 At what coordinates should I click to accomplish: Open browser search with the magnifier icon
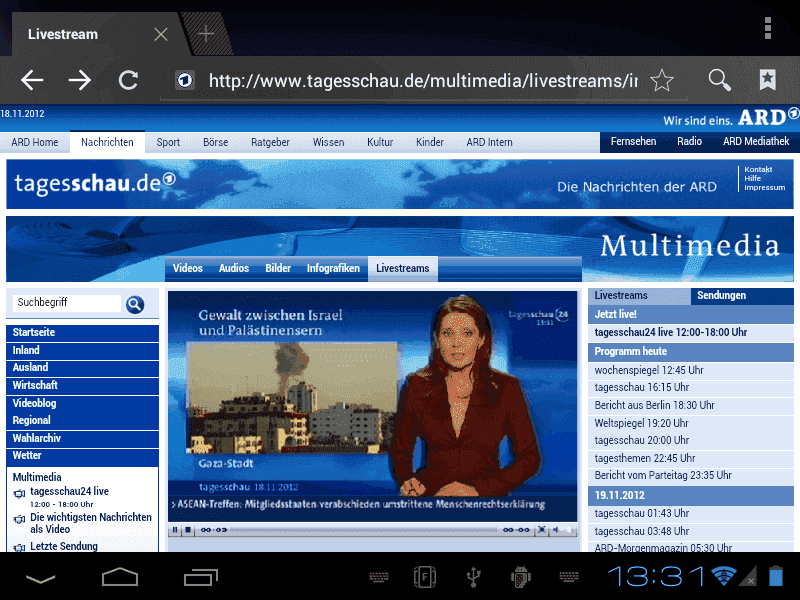coord(719,80)
